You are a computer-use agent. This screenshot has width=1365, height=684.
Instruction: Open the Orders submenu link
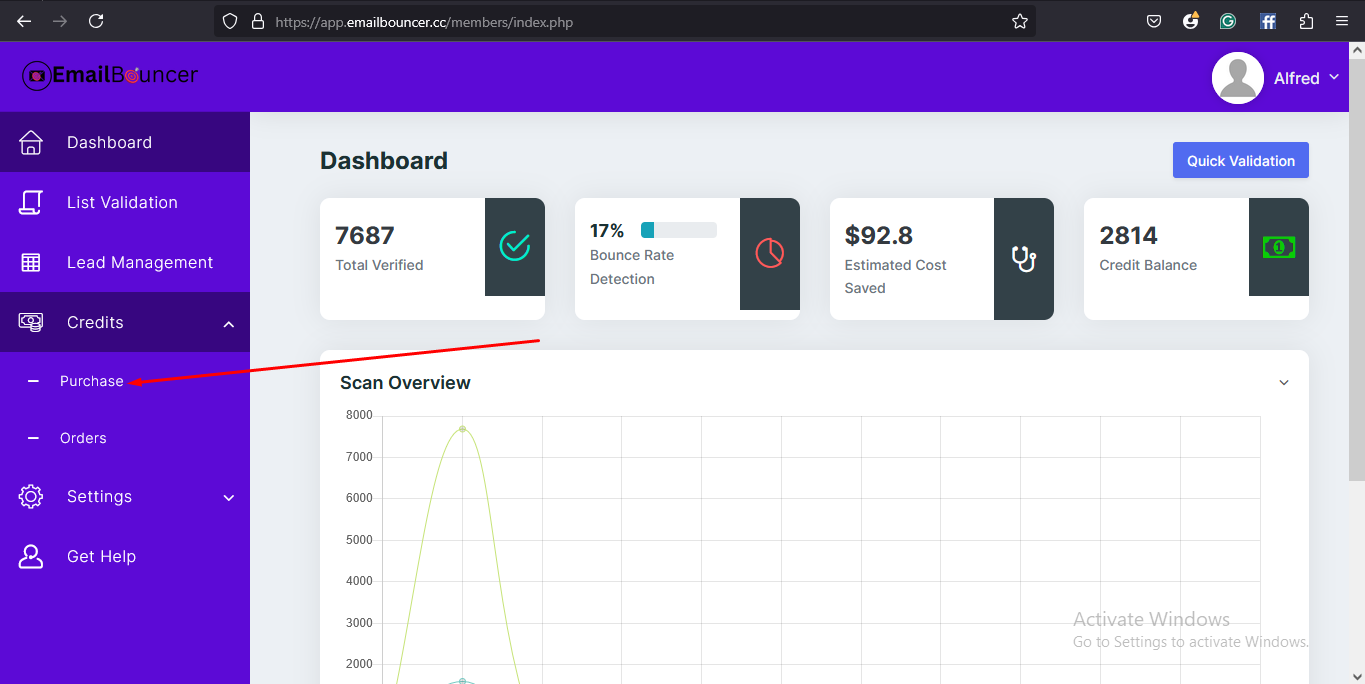[x=83, y=438]
